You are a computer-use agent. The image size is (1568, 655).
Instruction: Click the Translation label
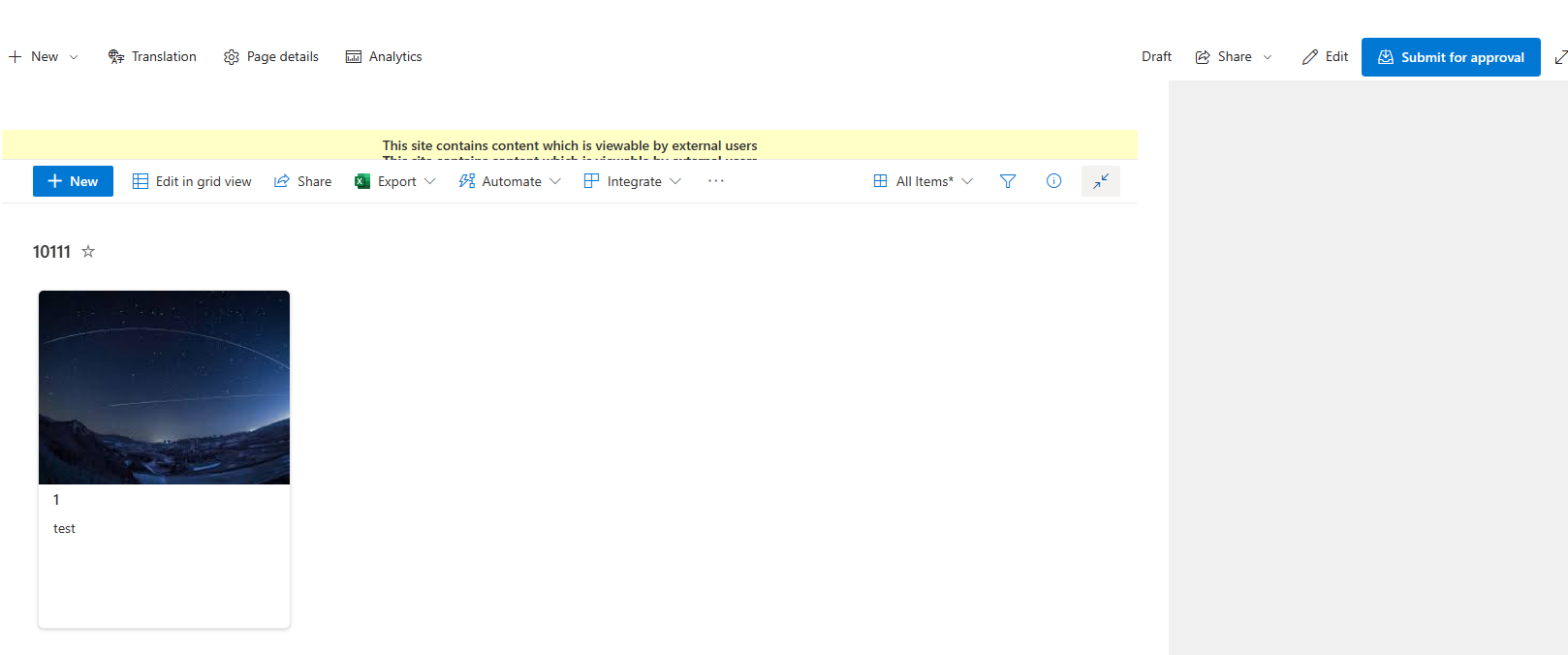[164, 57]
